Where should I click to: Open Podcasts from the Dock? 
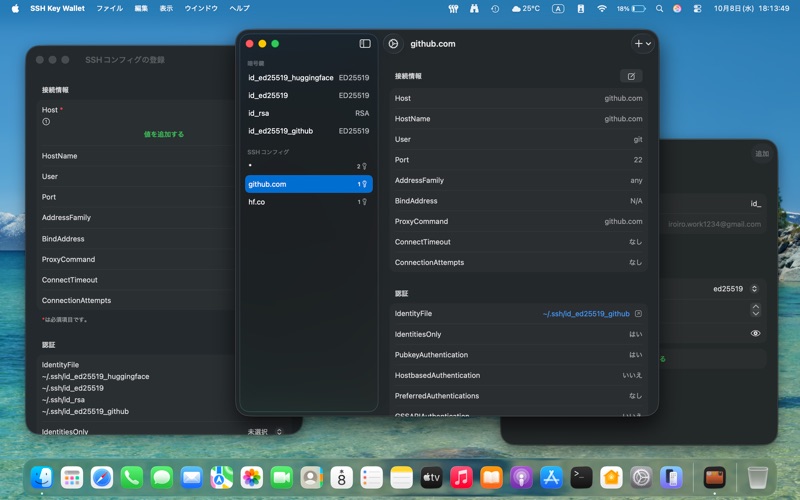pos(521,478)
